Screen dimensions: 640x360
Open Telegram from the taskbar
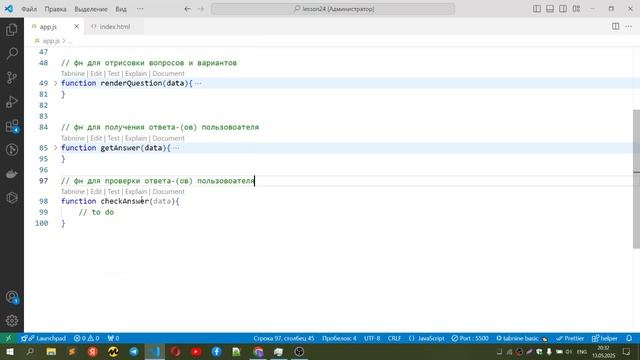point(134,352)
